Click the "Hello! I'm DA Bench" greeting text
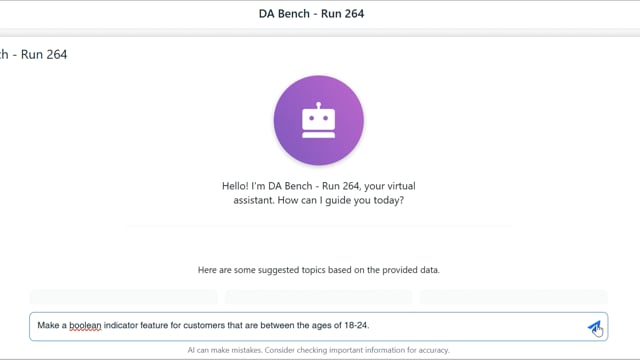This screenshot has width=640, height=360. click(266, 186)
